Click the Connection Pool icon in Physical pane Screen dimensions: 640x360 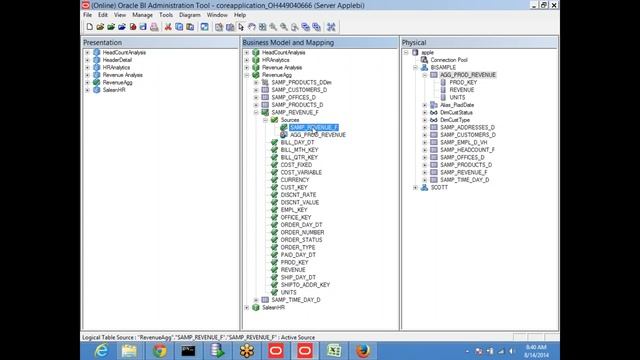(424, 60)
